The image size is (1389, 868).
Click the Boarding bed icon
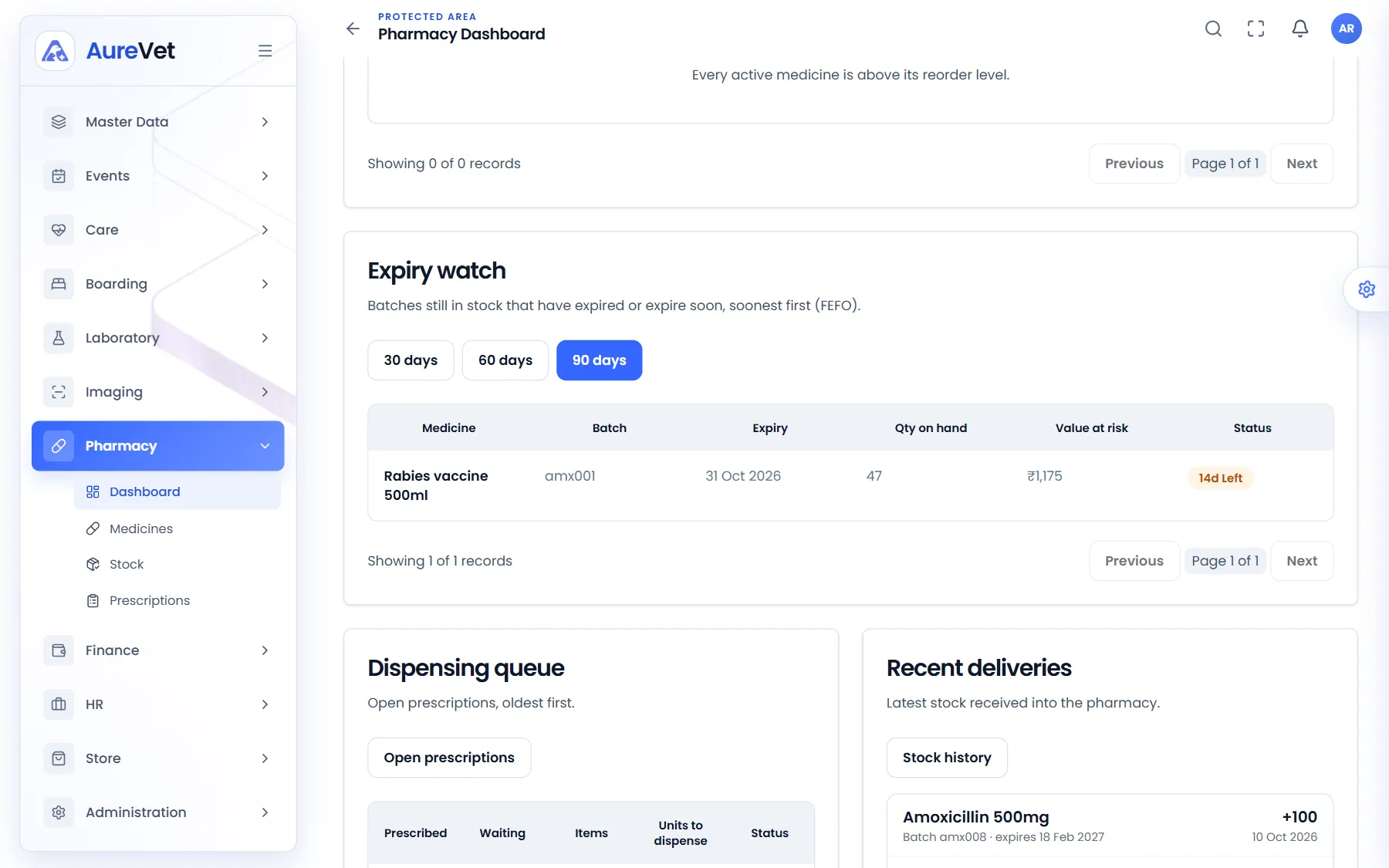pos(59,284)
